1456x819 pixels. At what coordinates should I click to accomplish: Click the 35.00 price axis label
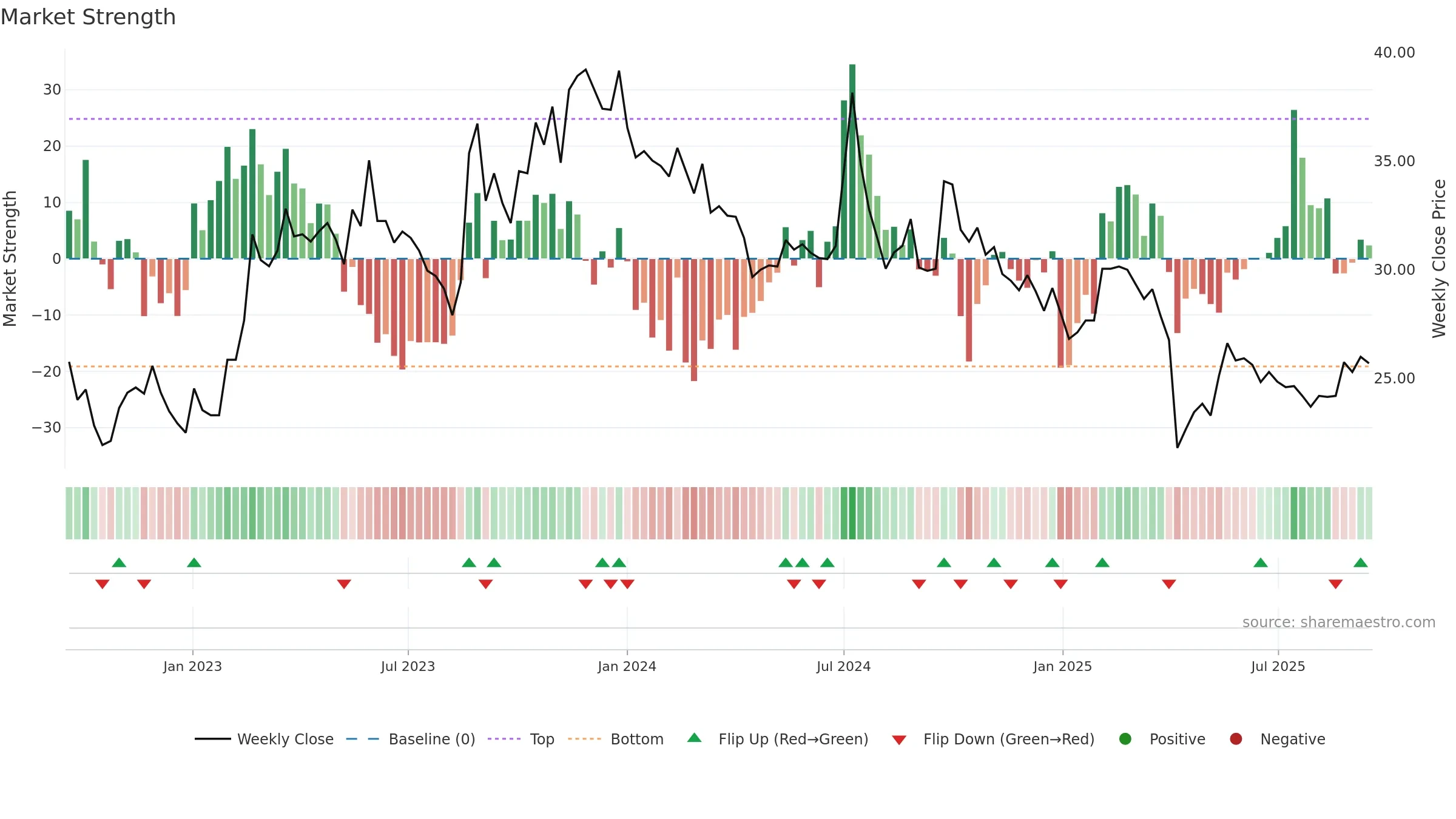click(x=1394, y=161)
